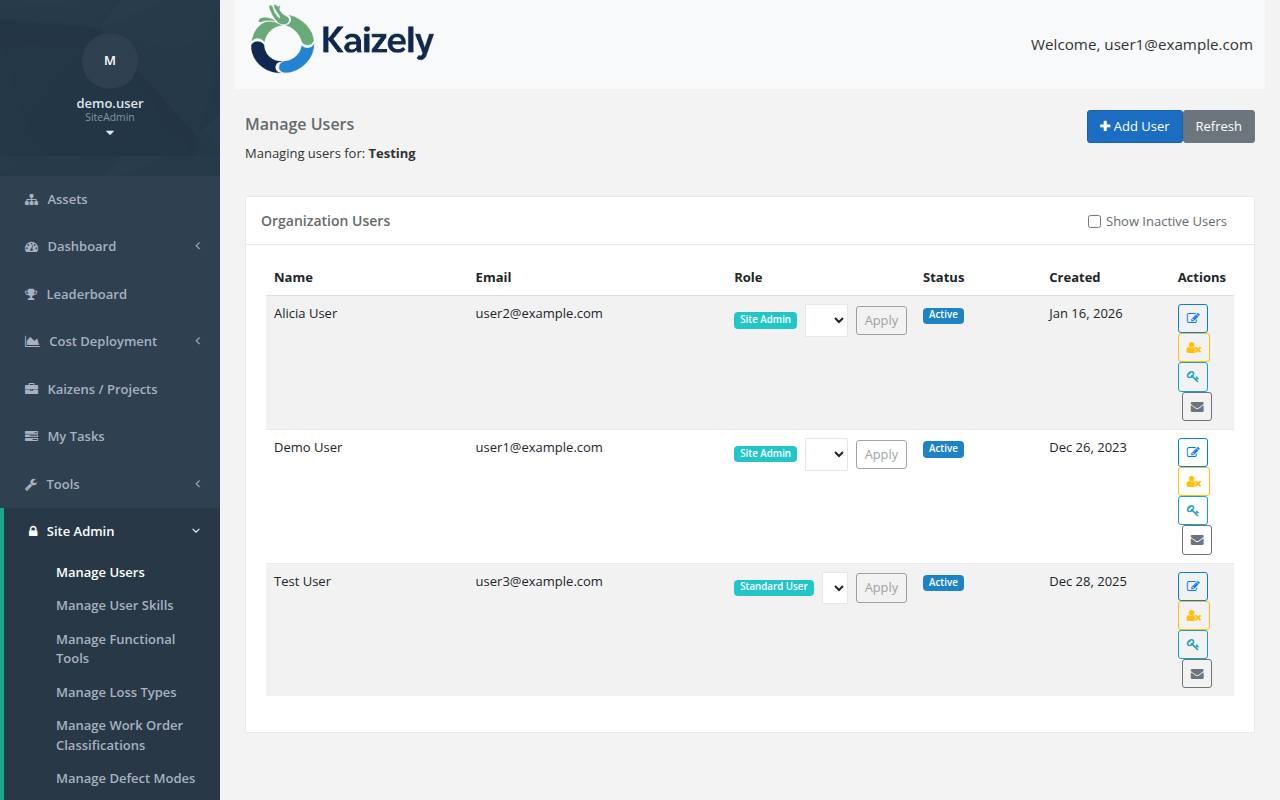Click the demo.user avatar circle
The width and height of the screenshot is (1280, 800).
click(x=110, y=61)
